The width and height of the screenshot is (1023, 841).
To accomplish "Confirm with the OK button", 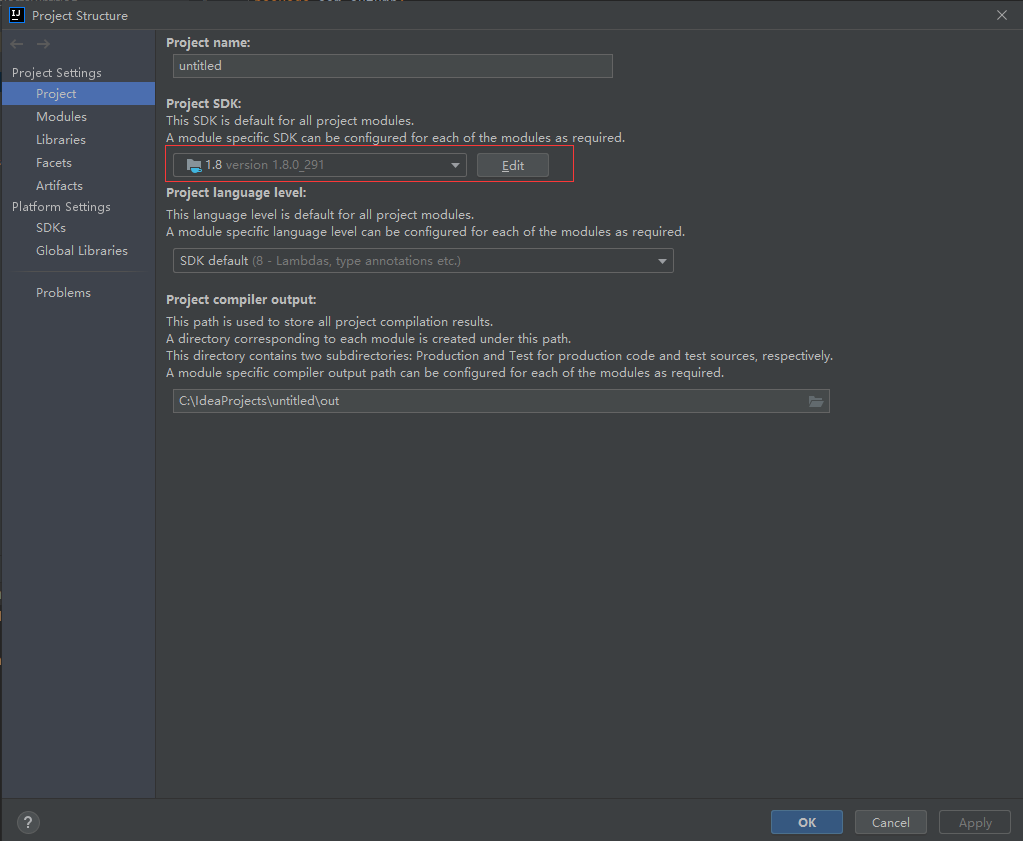I will click(x=806, y=822).
